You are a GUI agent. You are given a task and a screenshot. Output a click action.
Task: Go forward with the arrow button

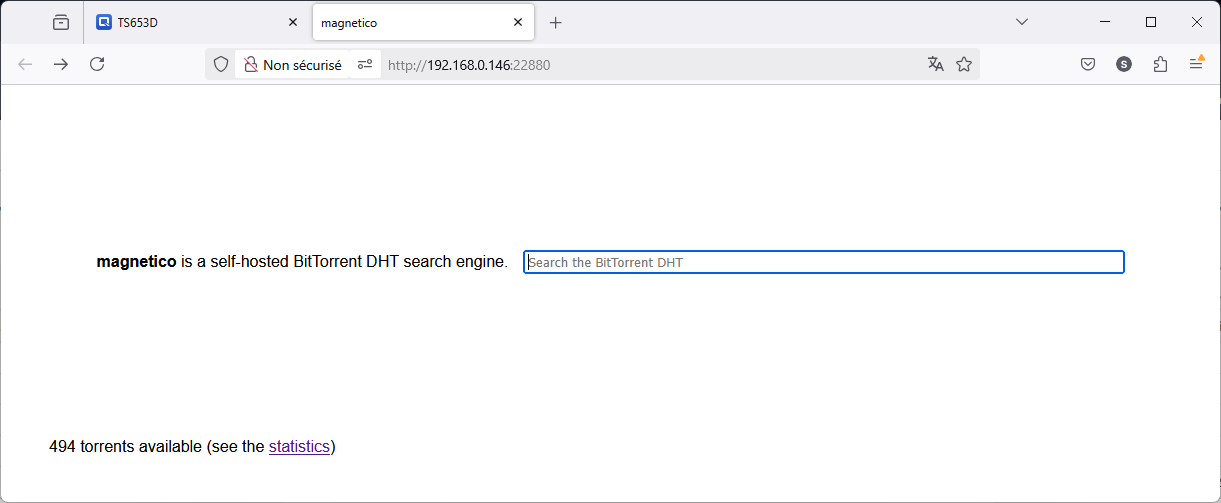tap(61, 64)
